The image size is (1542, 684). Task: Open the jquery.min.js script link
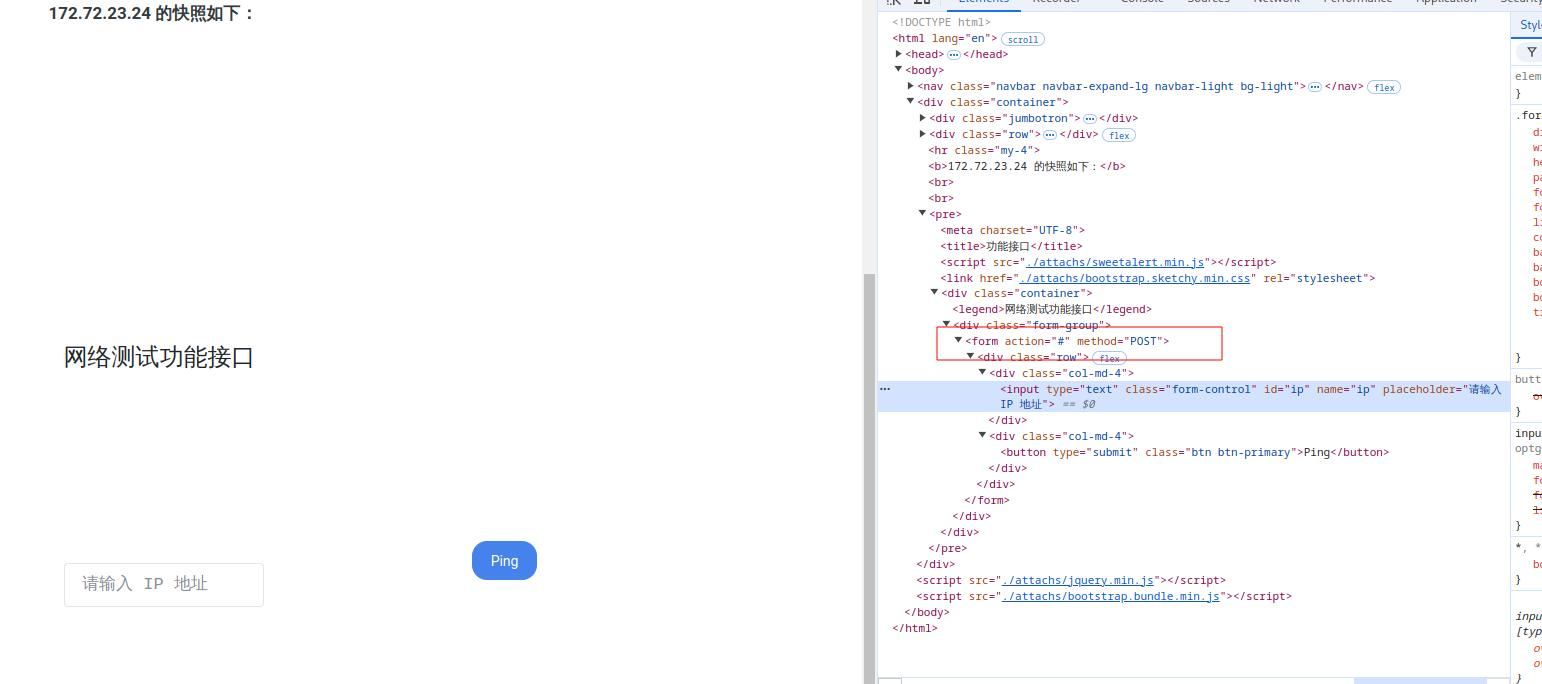tap(1077, 580)
